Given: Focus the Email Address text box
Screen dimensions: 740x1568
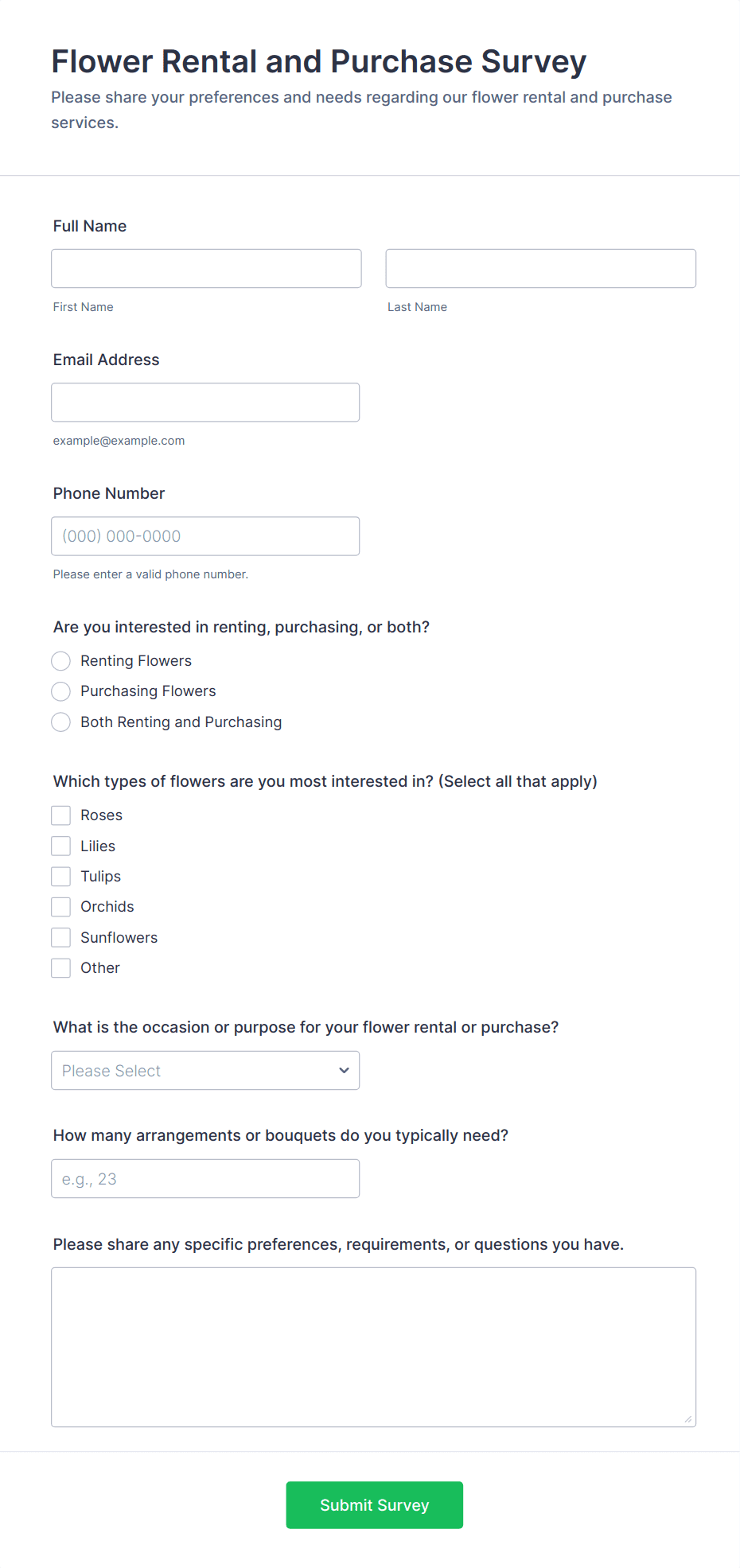Looking at the screenshot, I should pyautogui.click(x=205, y=402).
